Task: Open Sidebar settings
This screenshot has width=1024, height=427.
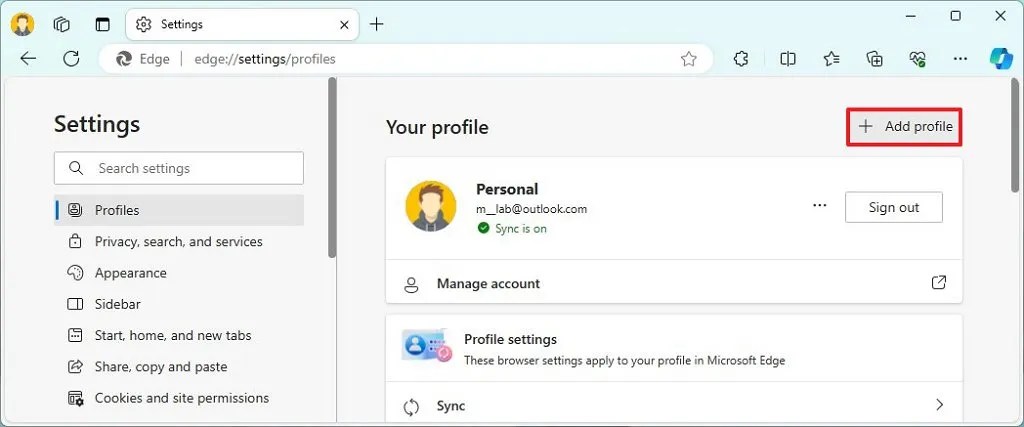Action: 179,304
